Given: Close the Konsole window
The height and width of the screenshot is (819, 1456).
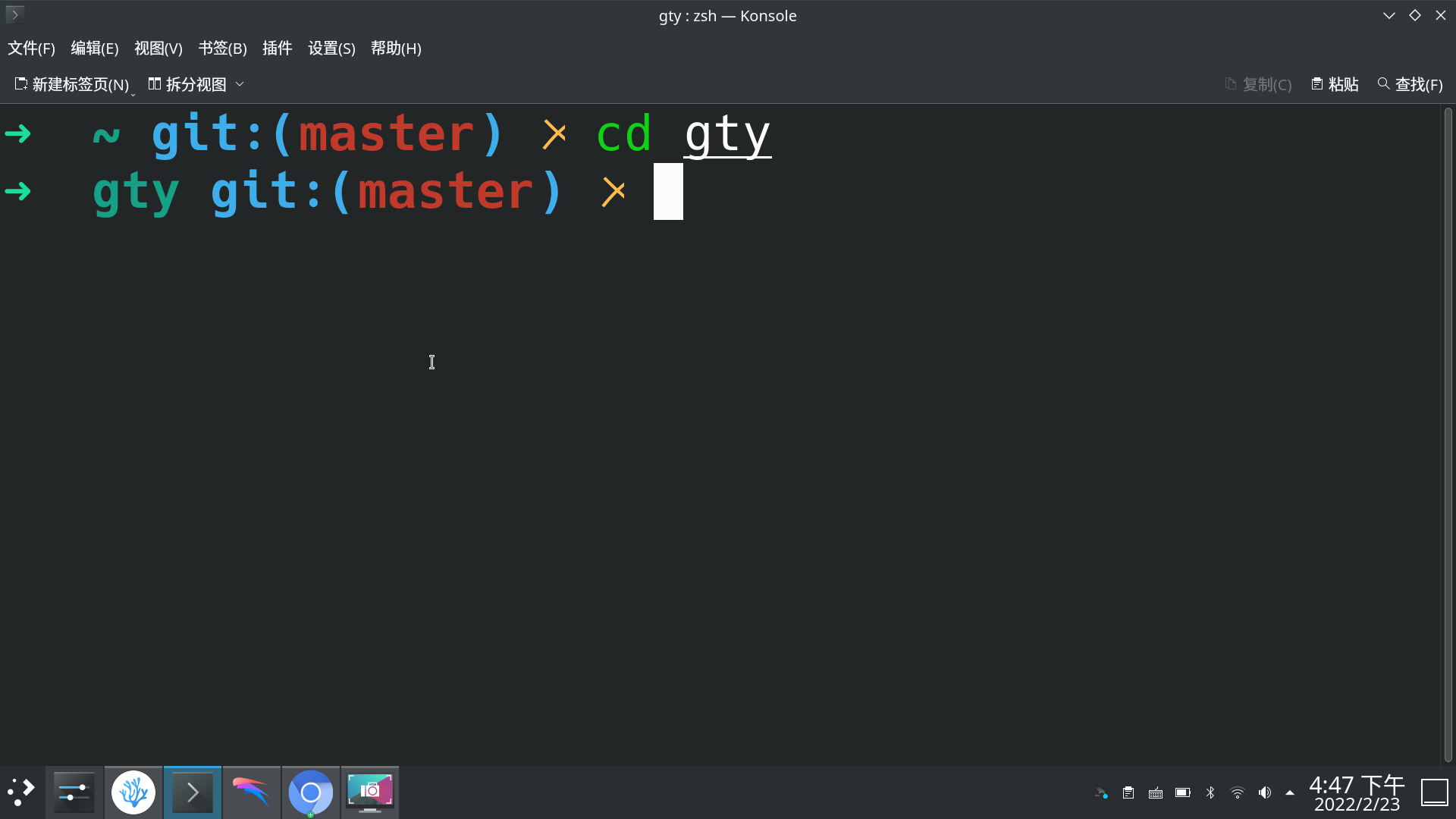Looking at the screenshot, I should (1441, 15).
